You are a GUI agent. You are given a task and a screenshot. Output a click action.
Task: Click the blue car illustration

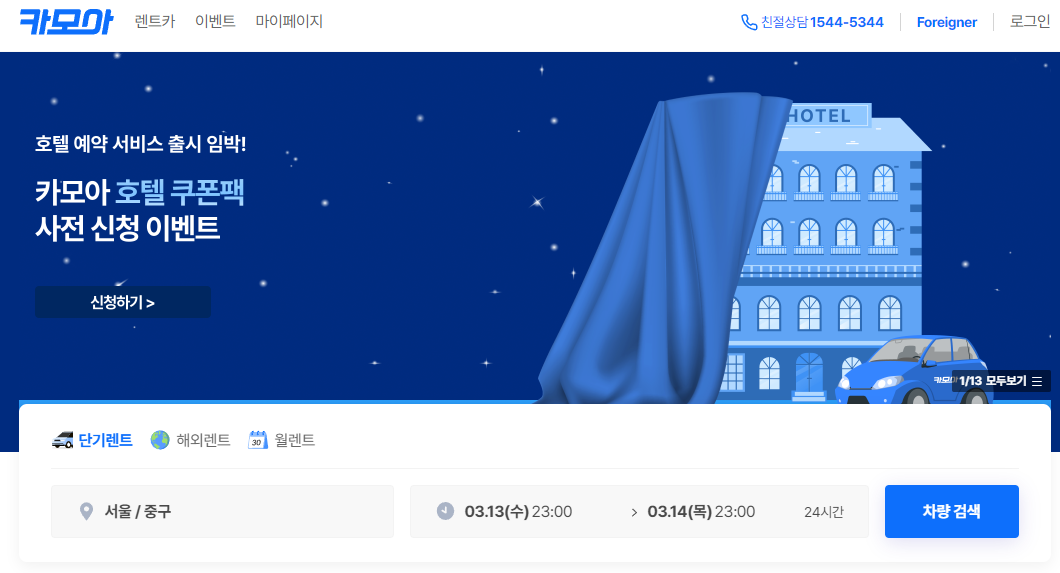click(913, 370)
